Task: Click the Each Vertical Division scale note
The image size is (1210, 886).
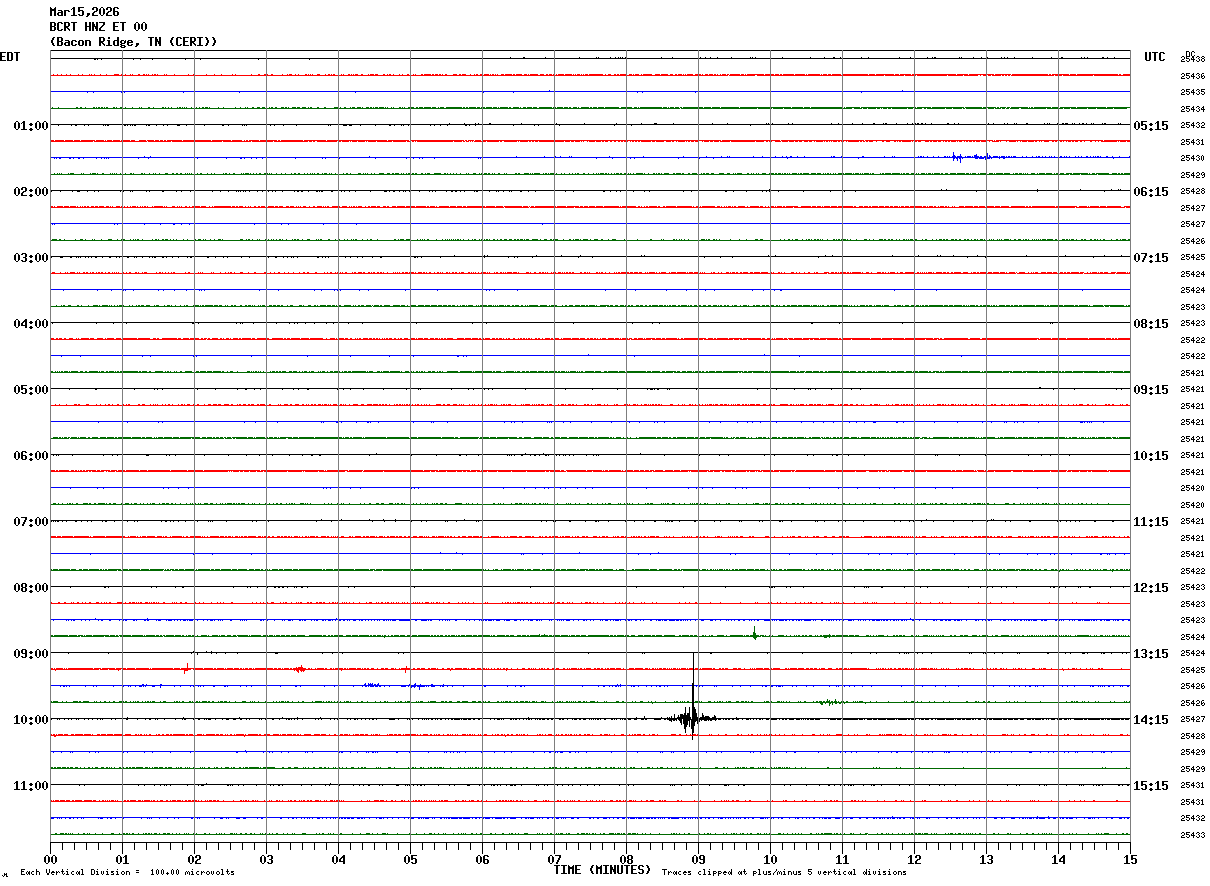Action: tap(127, 873)
